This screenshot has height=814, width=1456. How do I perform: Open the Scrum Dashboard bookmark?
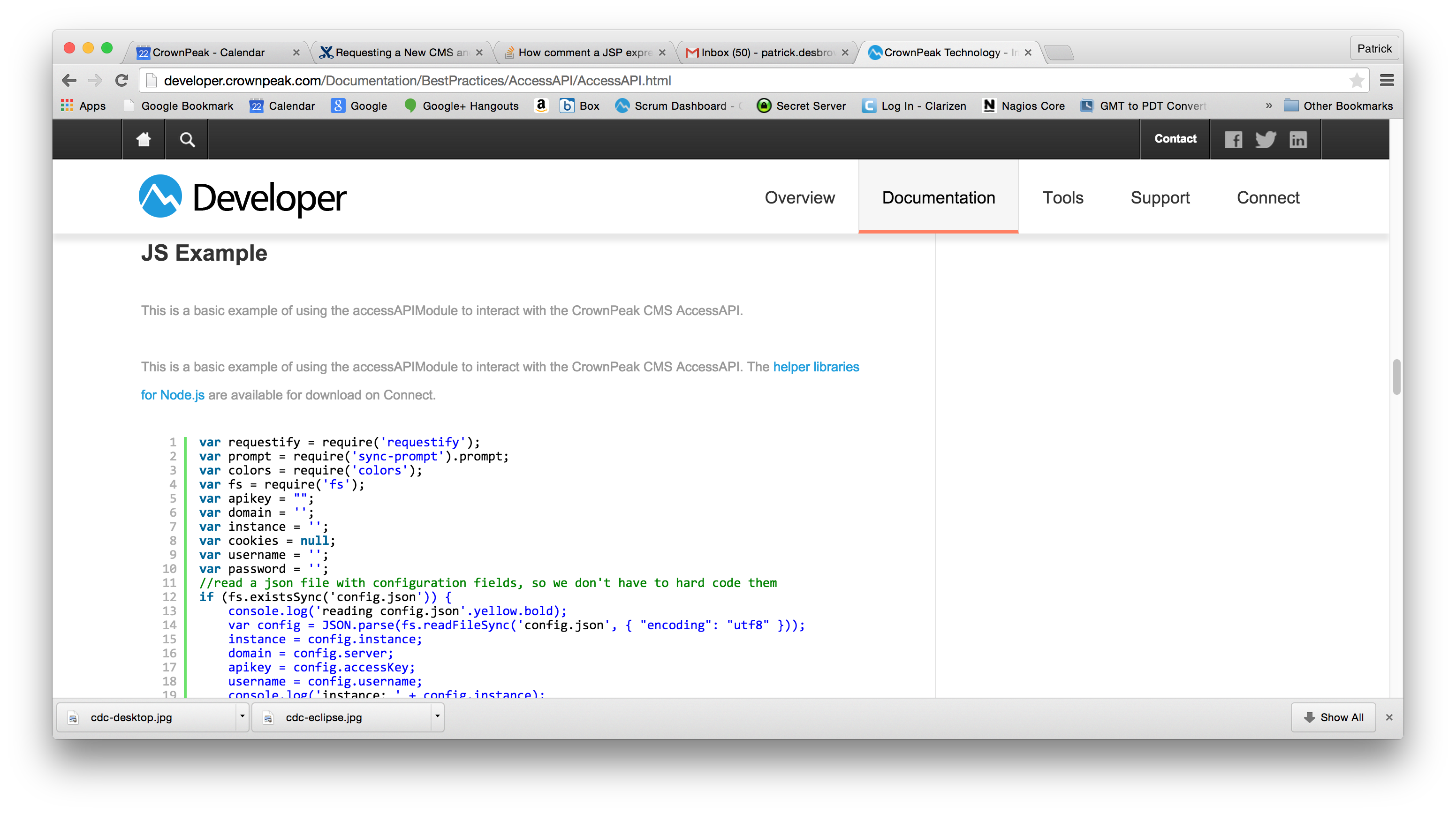coord(679,106)
